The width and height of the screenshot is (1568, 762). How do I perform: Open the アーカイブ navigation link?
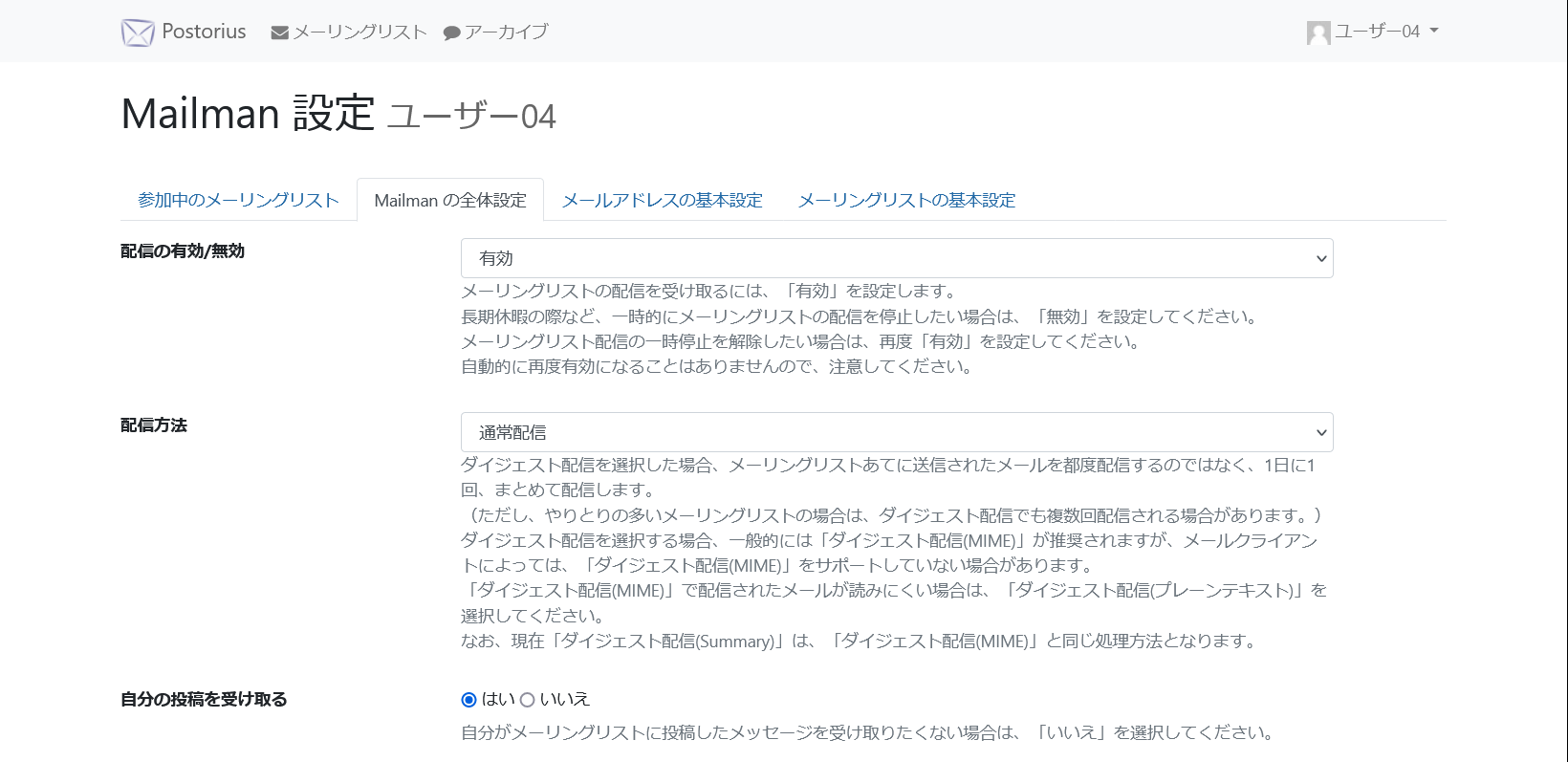click(496, 33)
